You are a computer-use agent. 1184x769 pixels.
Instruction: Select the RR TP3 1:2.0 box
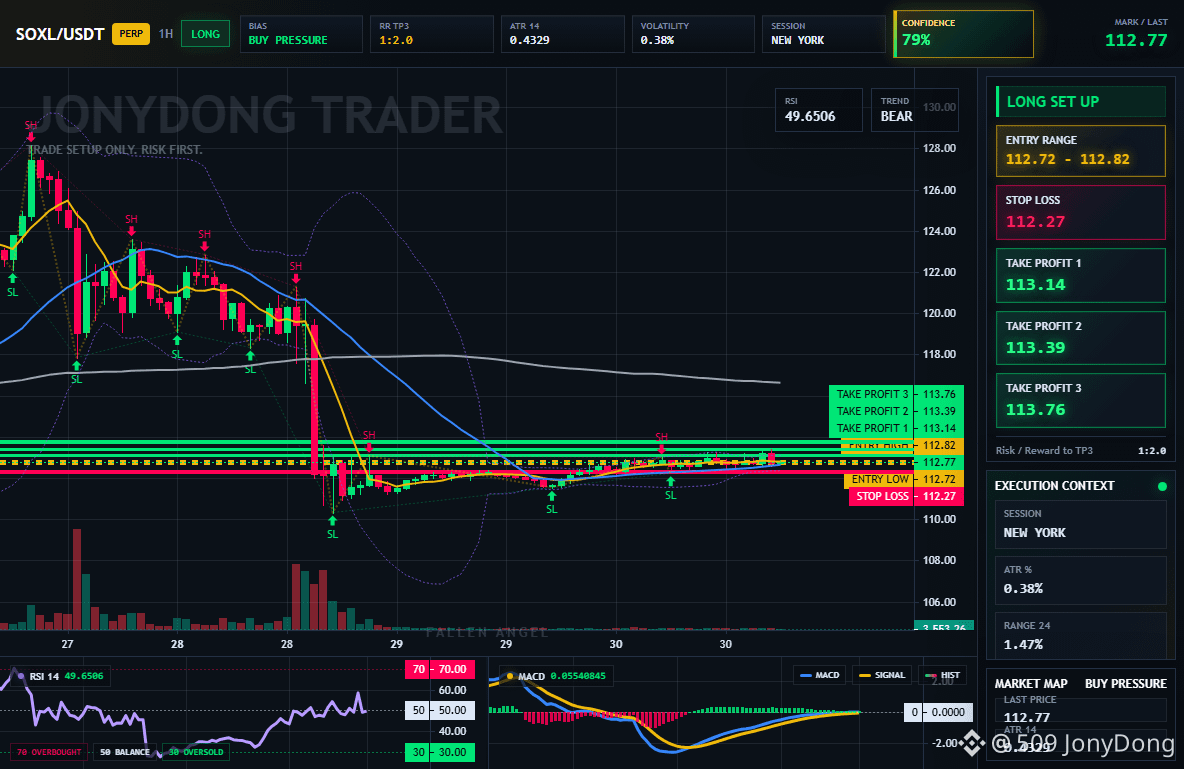[x=432, y=34]
